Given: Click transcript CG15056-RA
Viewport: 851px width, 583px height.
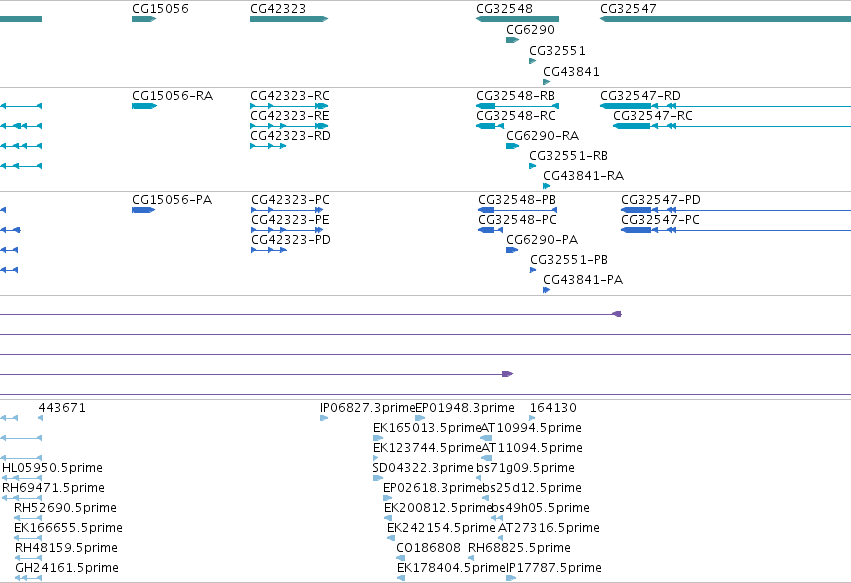Looking at the screenshot, I should coord(172,96).
